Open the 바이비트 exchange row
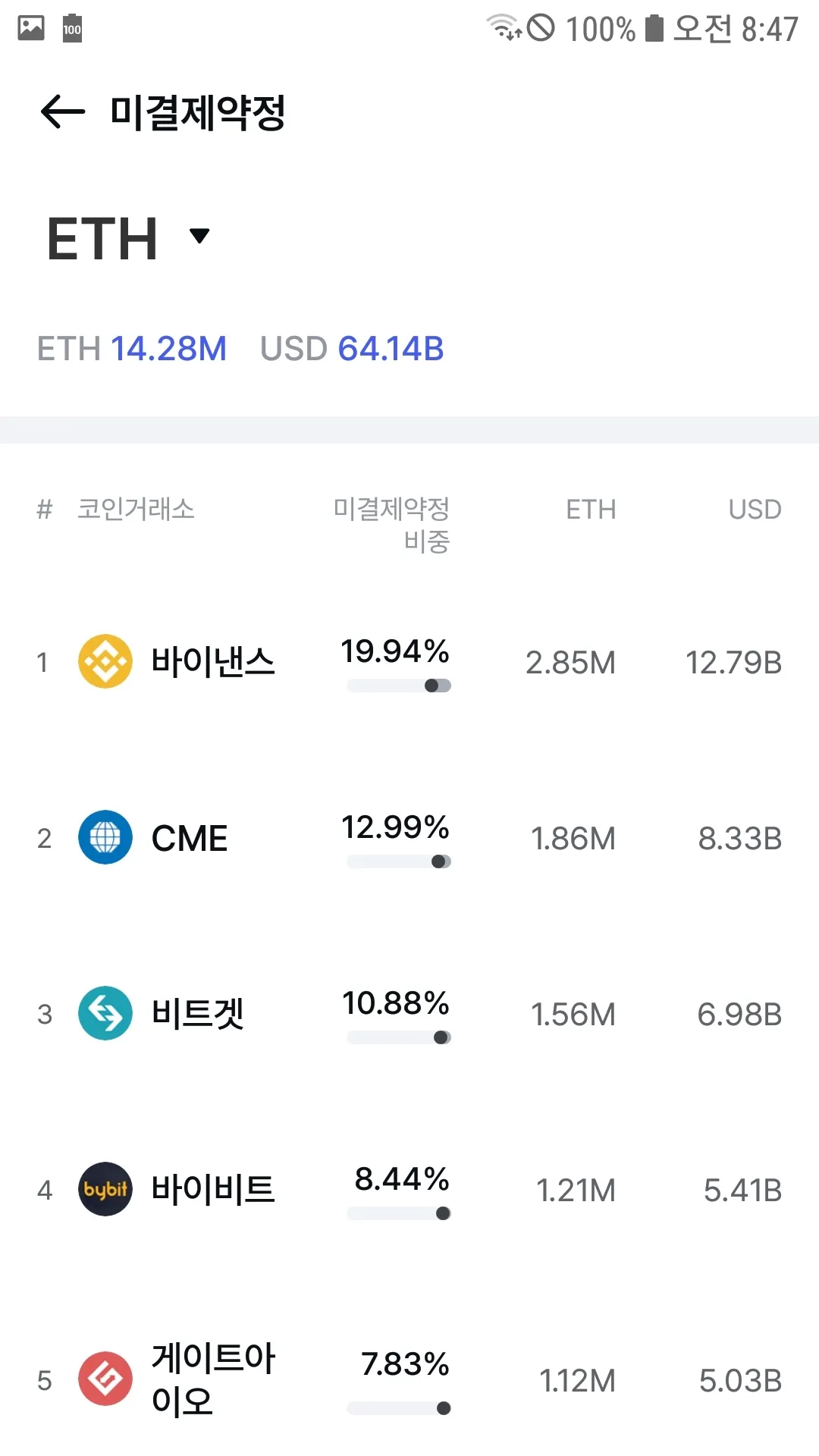This screenshot has height=1456, width=819. tap(212, 1189)
